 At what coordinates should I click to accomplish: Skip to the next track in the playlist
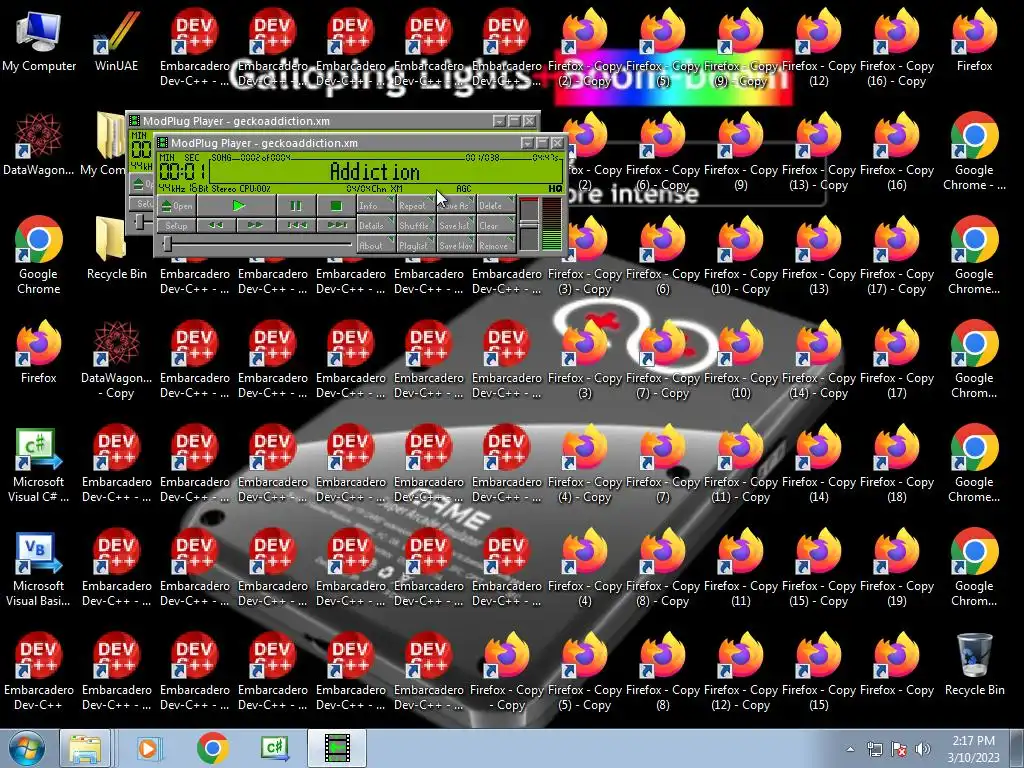tap(336, 225)
